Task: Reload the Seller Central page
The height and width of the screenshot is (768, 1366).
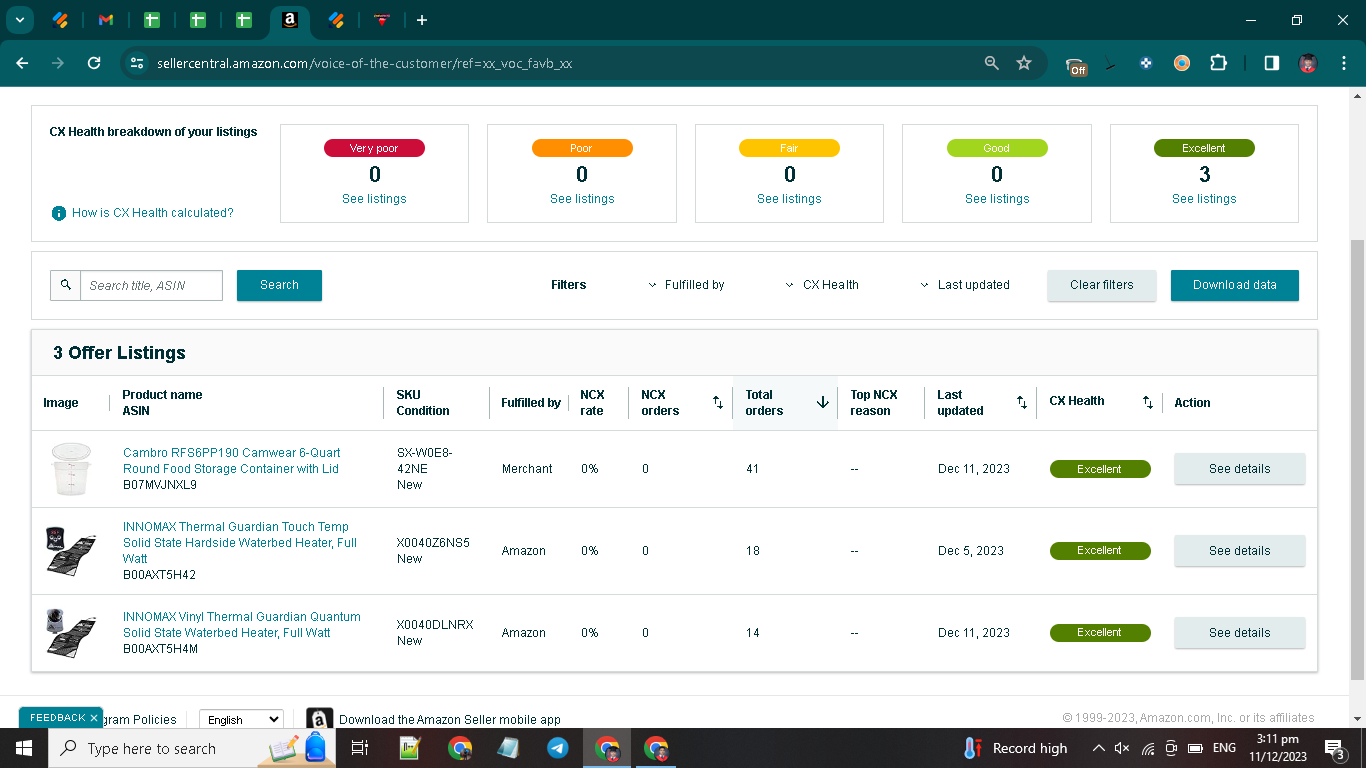Action: pyautogui.click(x=94, y=63)
